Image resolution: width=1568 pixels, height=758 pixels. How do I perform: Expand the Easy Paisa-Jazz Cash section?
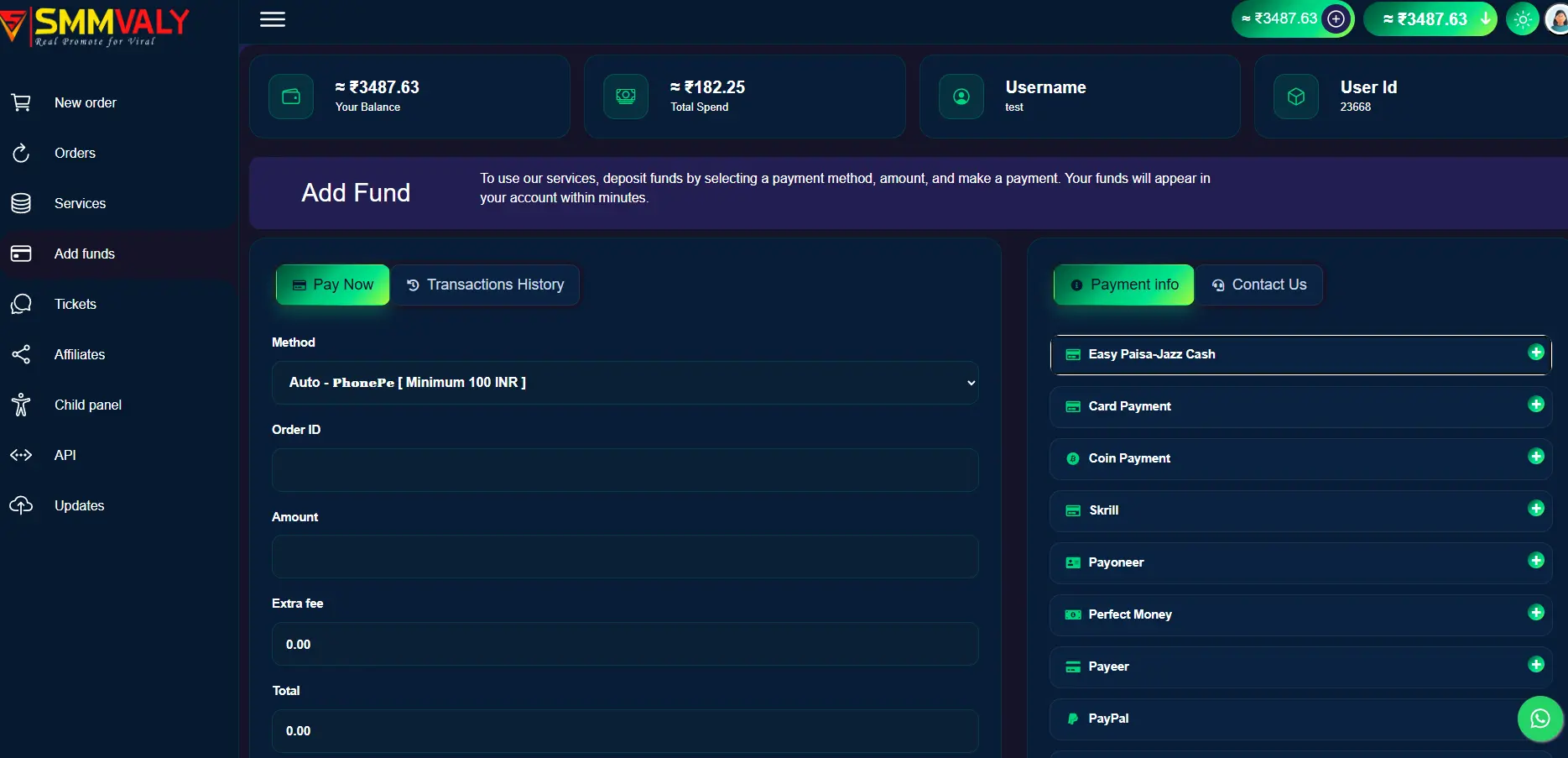pyautogui.click(x=1300, y=354)
